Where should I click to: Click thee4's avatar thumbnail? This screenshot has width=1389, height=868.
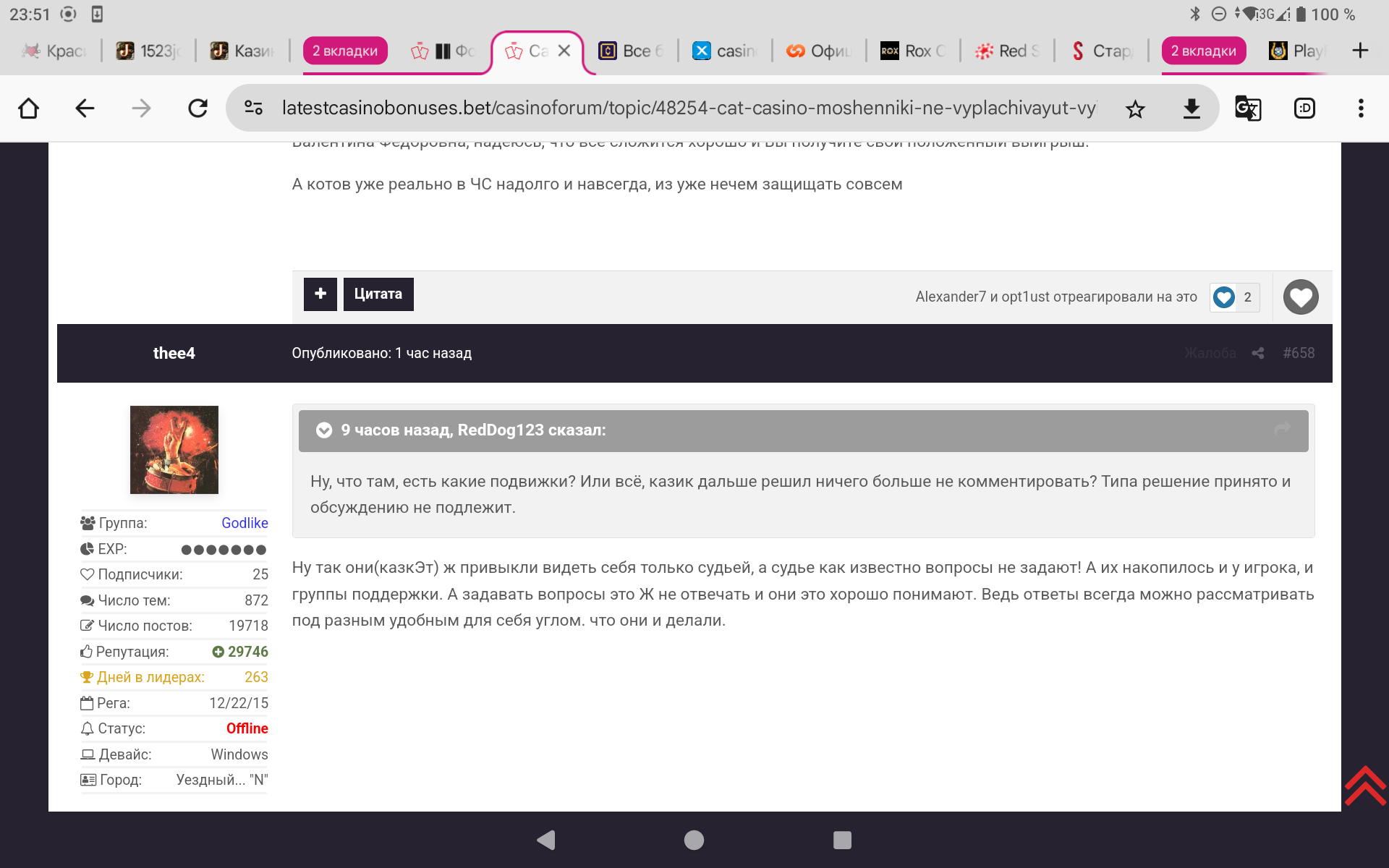point(174,450)
